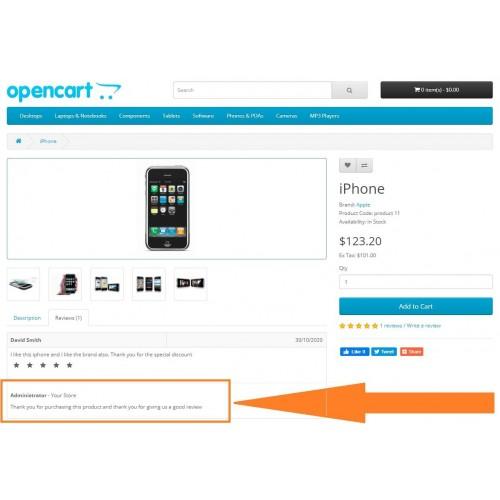Switch to the Description tab
500x500 pixels.
point(27,318)
